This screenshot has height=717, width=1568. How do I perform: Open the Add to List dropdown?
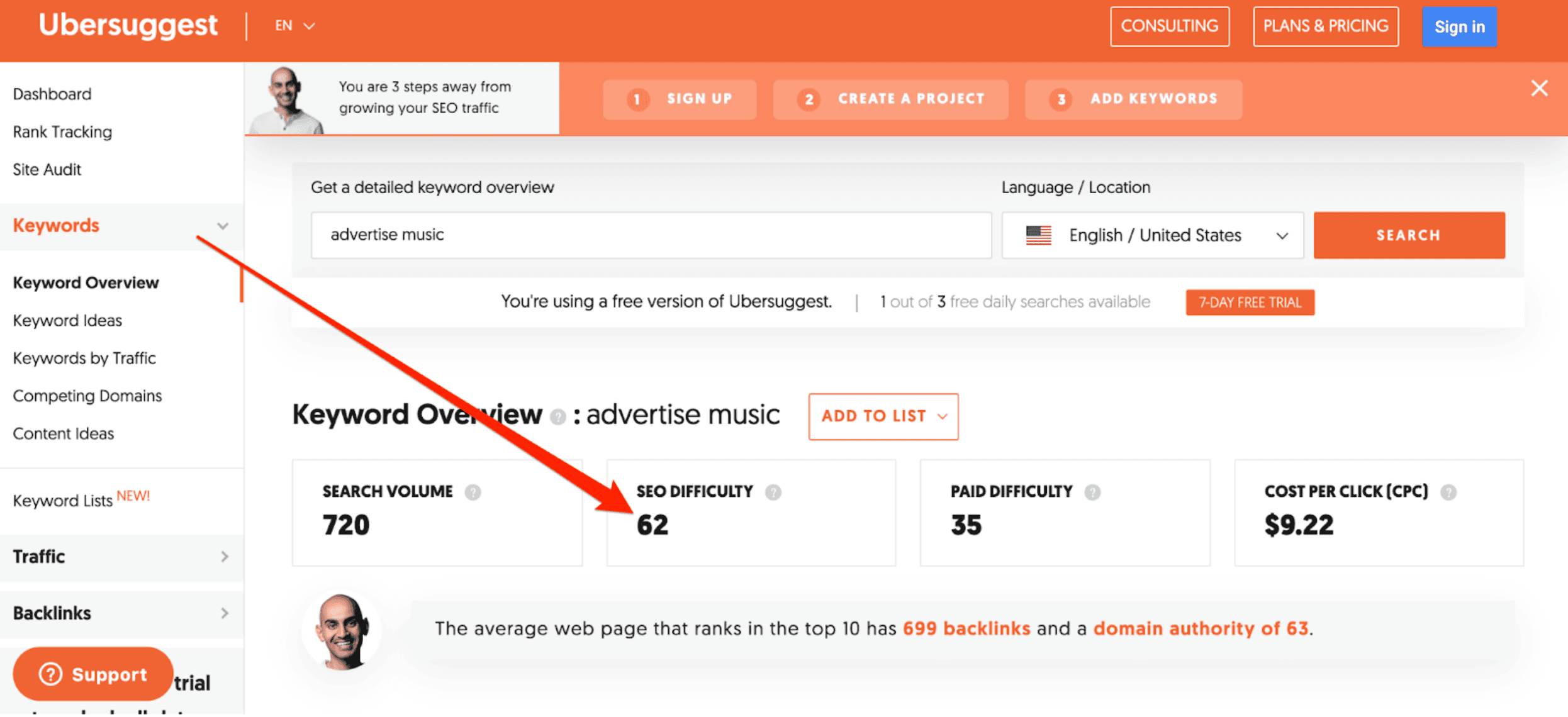pyautogui.click(x=883, y=416)
